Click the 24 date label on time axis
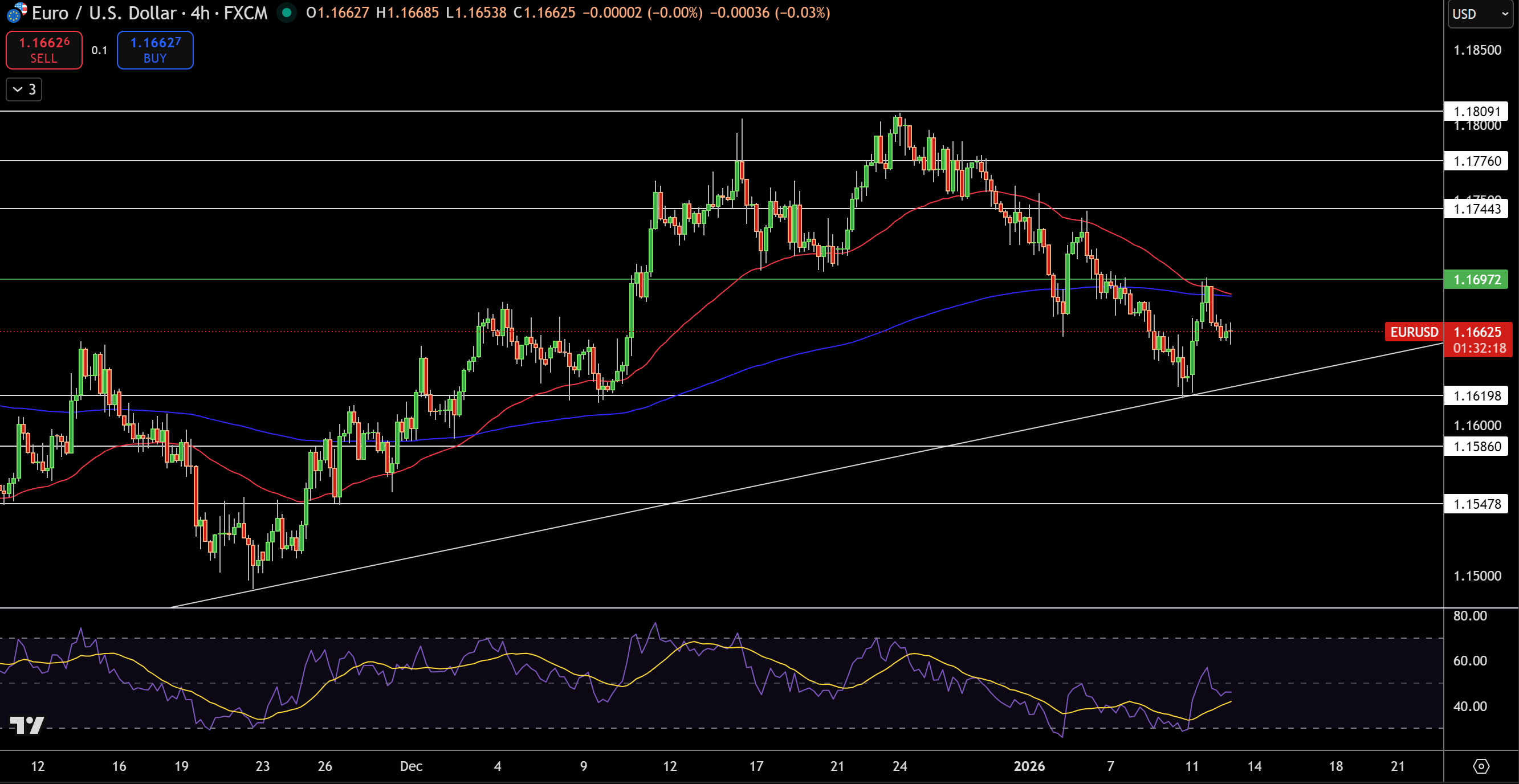This screenshot has height=784, width=1519. [900, 766]
